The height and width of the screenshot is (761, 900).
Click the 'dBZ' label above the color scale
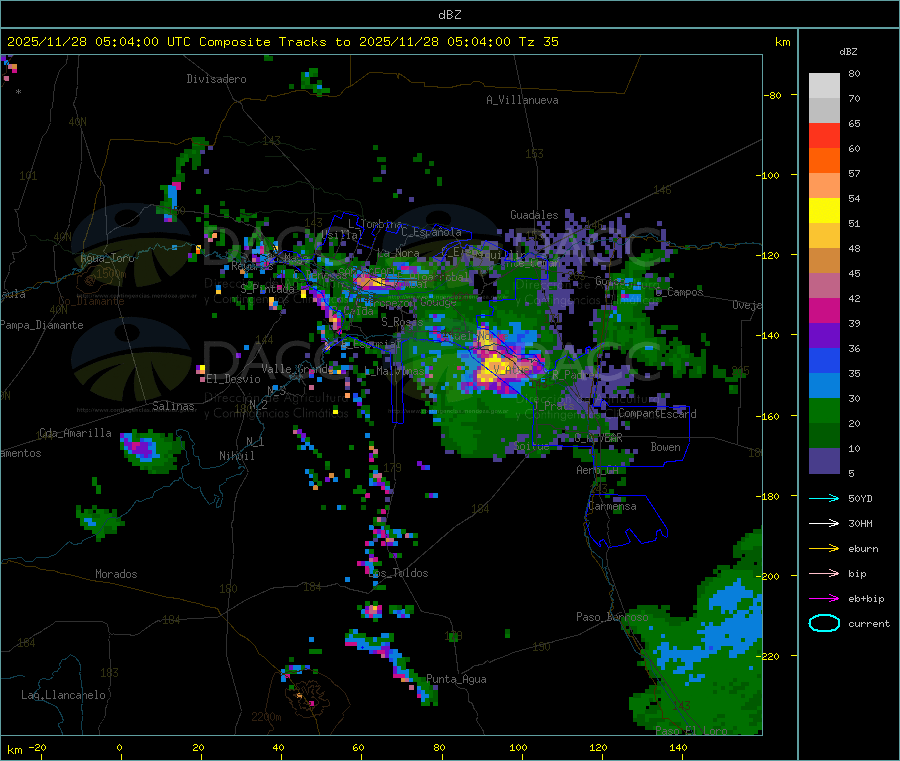[848, 52]
